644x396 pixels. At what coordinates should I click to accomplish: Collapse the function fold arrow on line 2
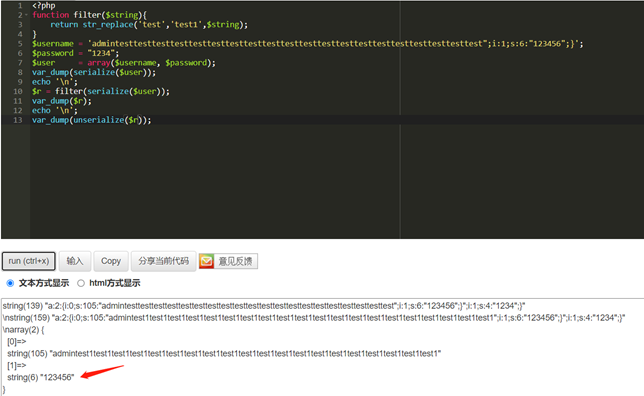coord(26,15)
